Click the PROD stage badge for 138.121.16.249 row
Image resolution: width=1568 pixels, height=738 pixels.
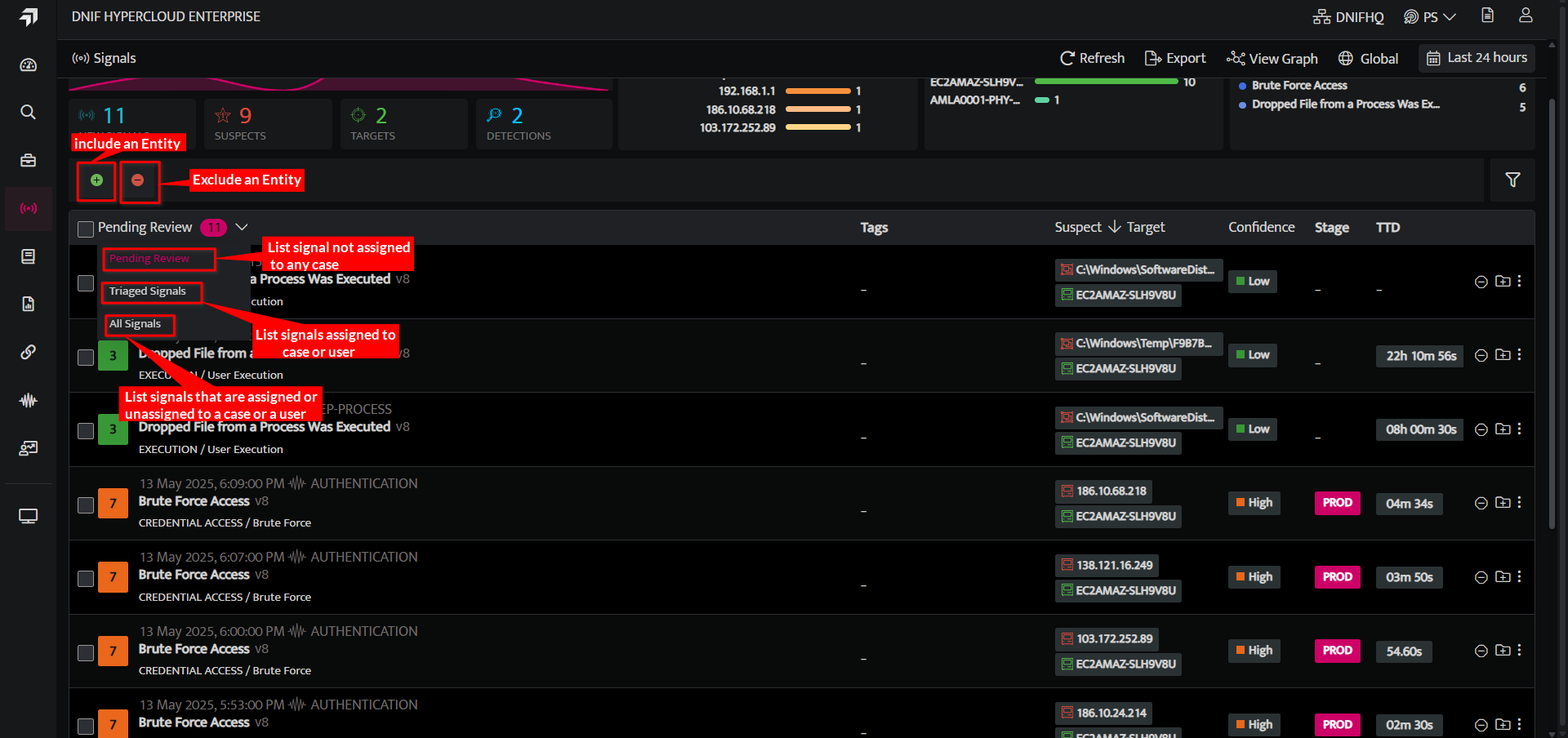click(1337, 577)
